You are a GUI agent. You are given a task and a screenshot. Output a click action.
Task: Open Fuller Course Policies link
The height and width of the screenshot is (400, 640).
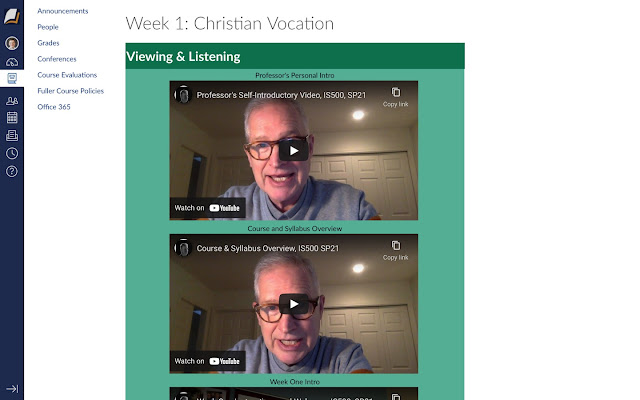[70, 91]
